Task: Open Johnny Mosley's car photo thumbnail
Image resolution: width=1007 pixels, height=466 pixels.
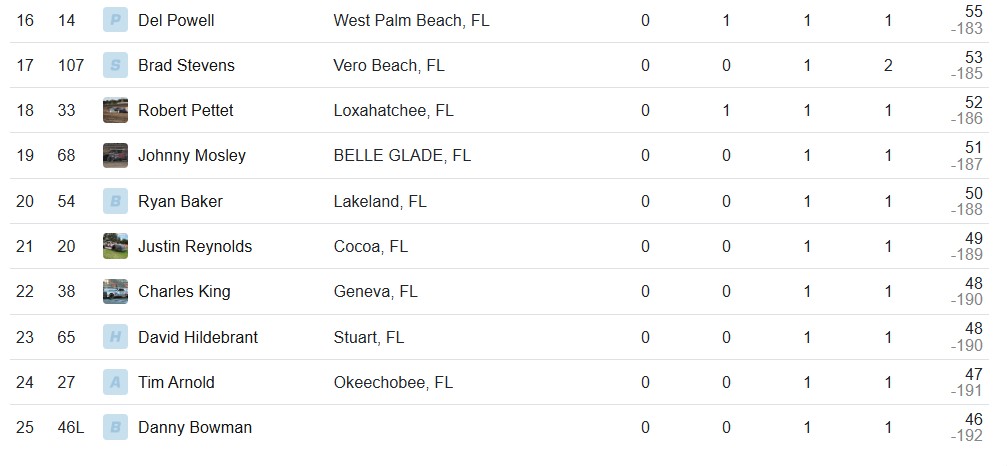Action: click(x=115, y=155)
